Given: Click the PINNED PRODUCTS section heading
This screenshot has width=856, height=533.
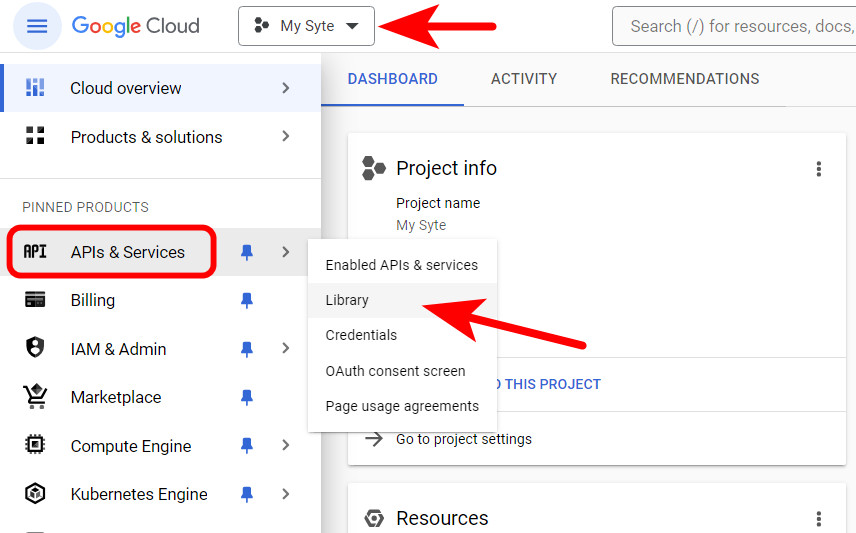Looking at the screenshot, I should pyautogui.click(x=86, y=207).
